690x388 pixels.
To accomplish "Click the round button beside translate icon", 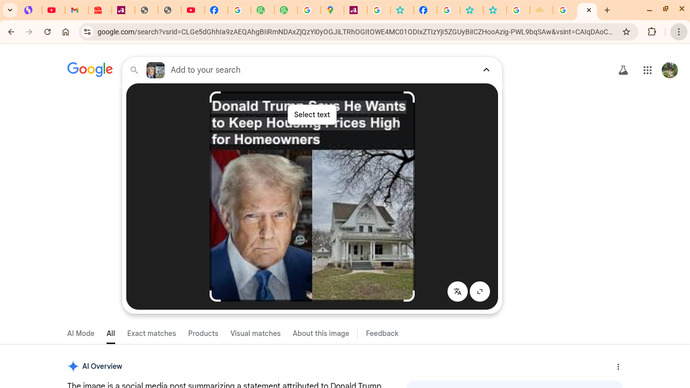I will point(480,291).
